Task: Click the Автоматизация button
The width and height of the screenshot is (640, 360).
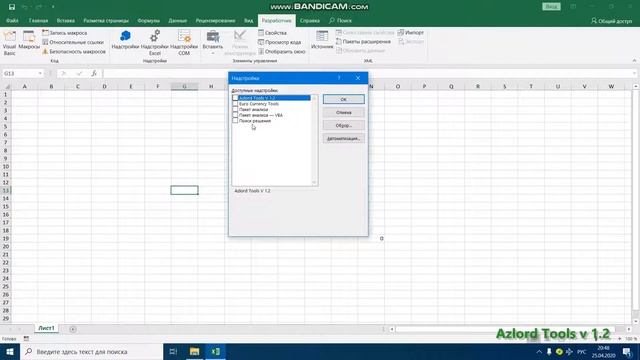Action: 344,138
